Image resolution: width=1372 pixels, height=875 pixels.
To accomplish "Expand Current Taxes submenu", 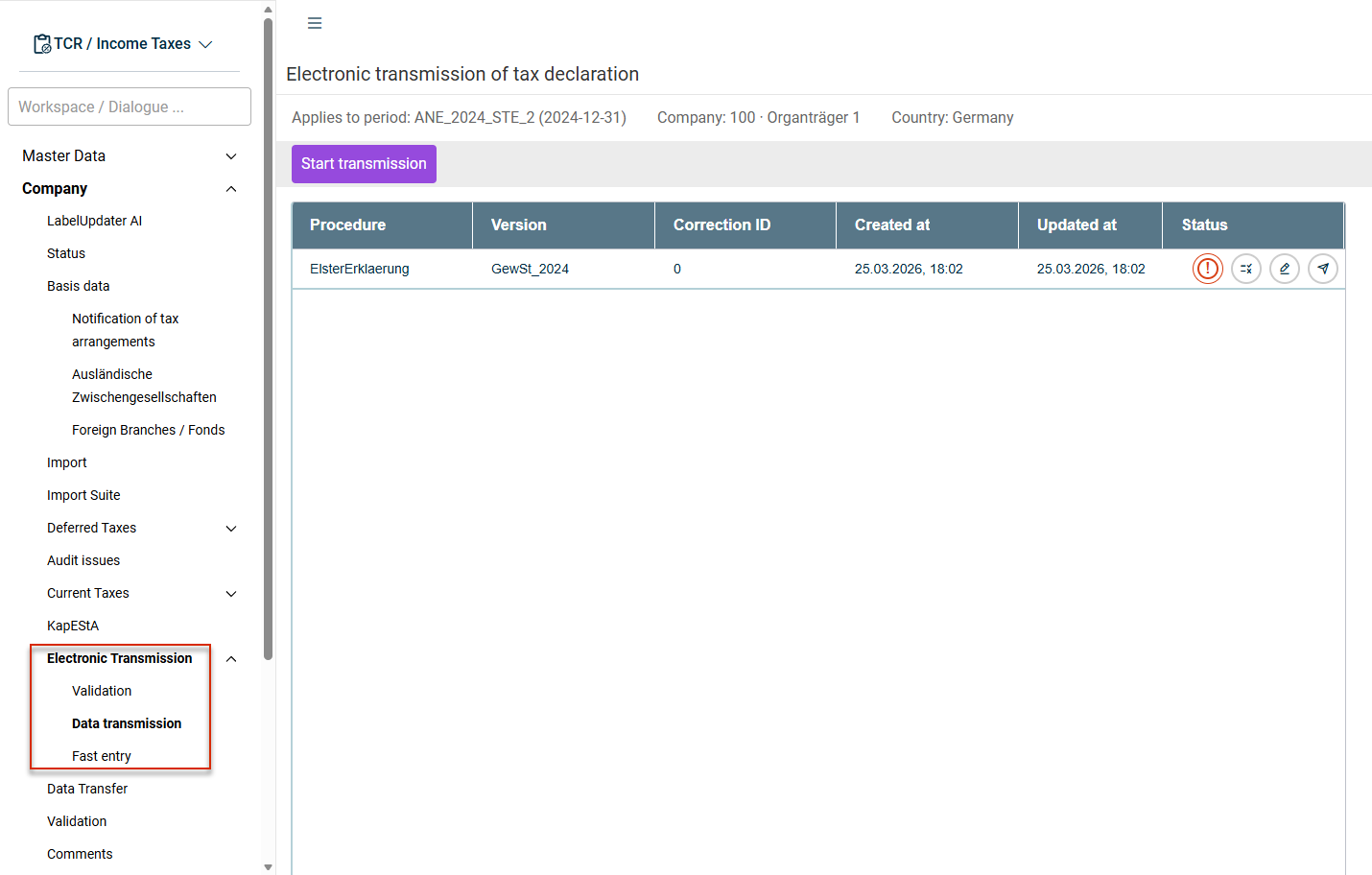I will [231, 594].
